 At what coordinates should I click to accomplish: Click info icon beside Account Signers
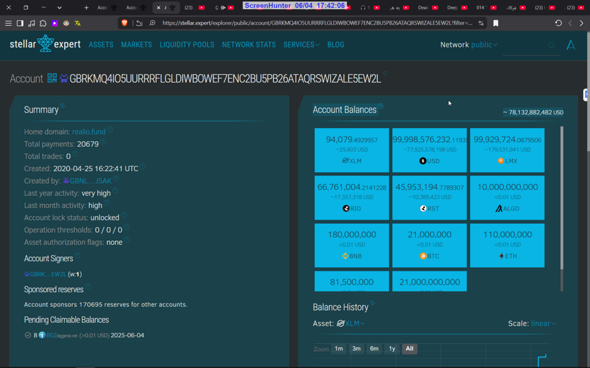(77, 255)
